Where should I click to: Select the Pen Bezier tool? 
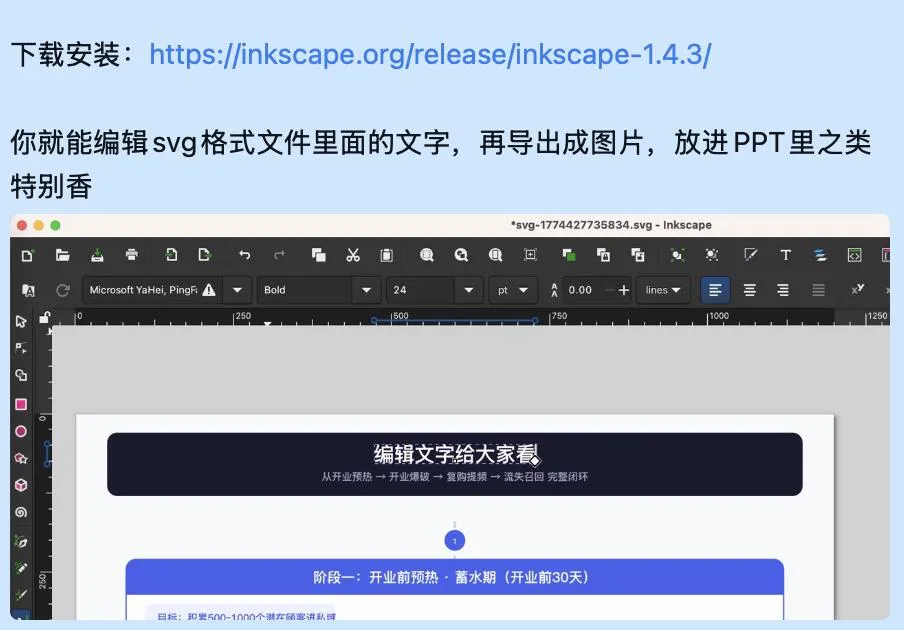[21, 541]
